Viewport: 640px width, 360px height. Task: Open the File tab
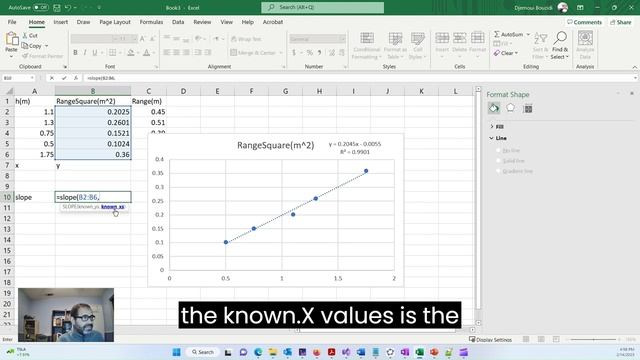[12, 22]
